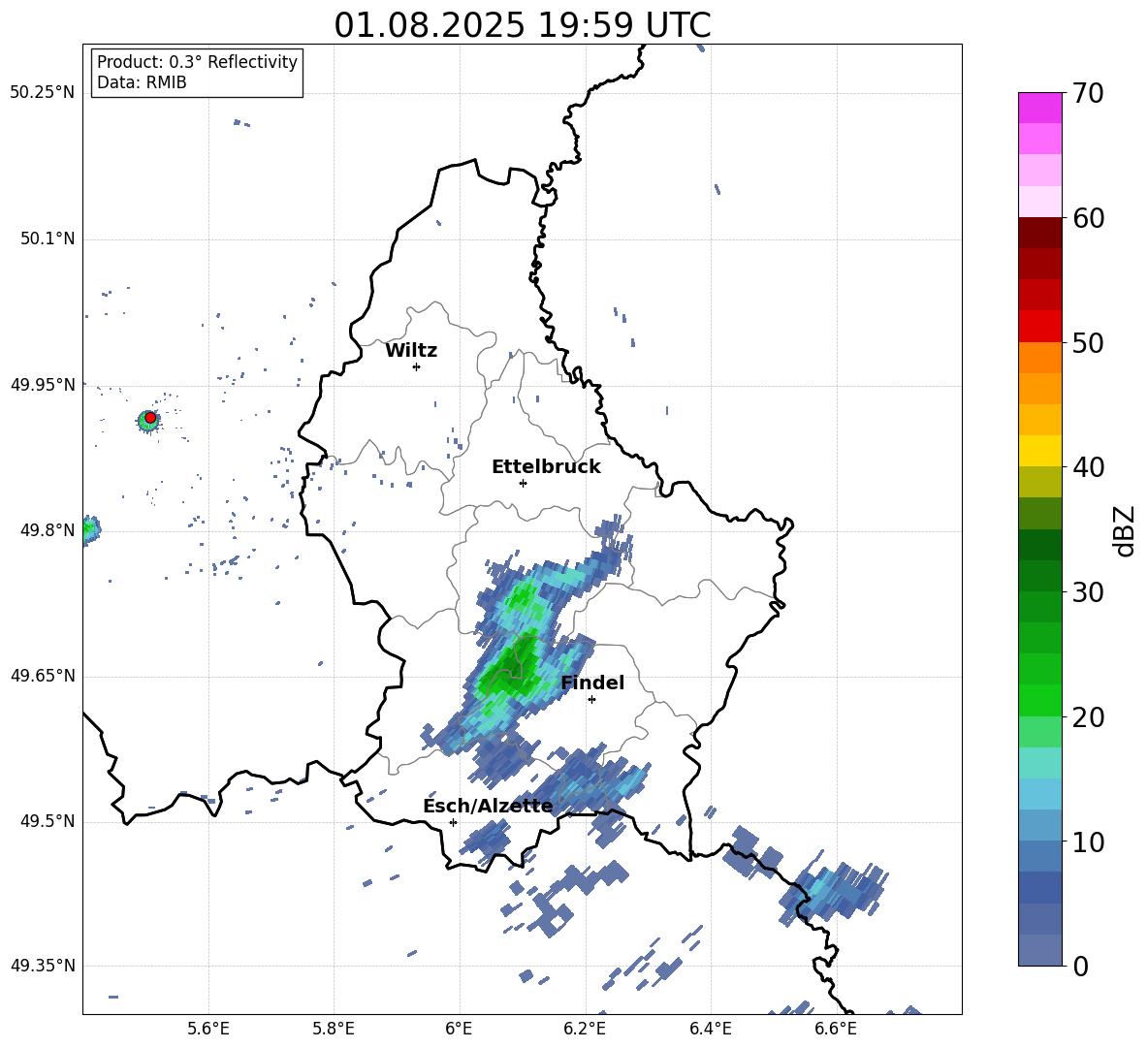
Task: Click the 6.6°E longitude tick label
Action: (x=836, y=1029)
